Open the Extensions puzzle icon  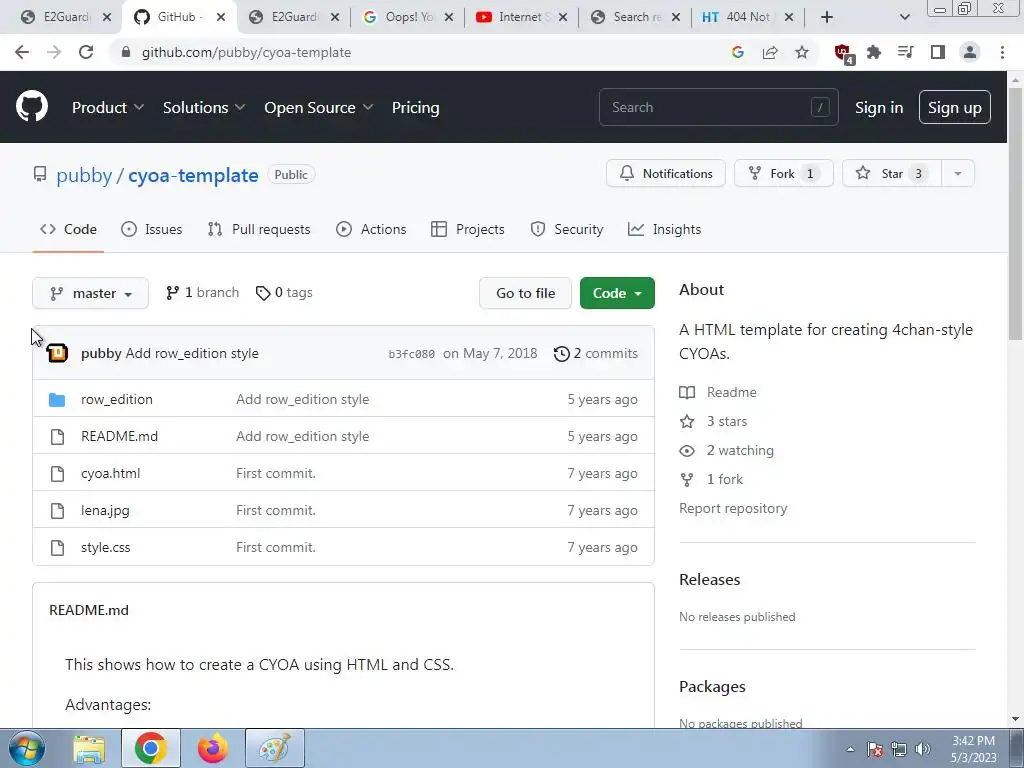[x=874, y=52]
